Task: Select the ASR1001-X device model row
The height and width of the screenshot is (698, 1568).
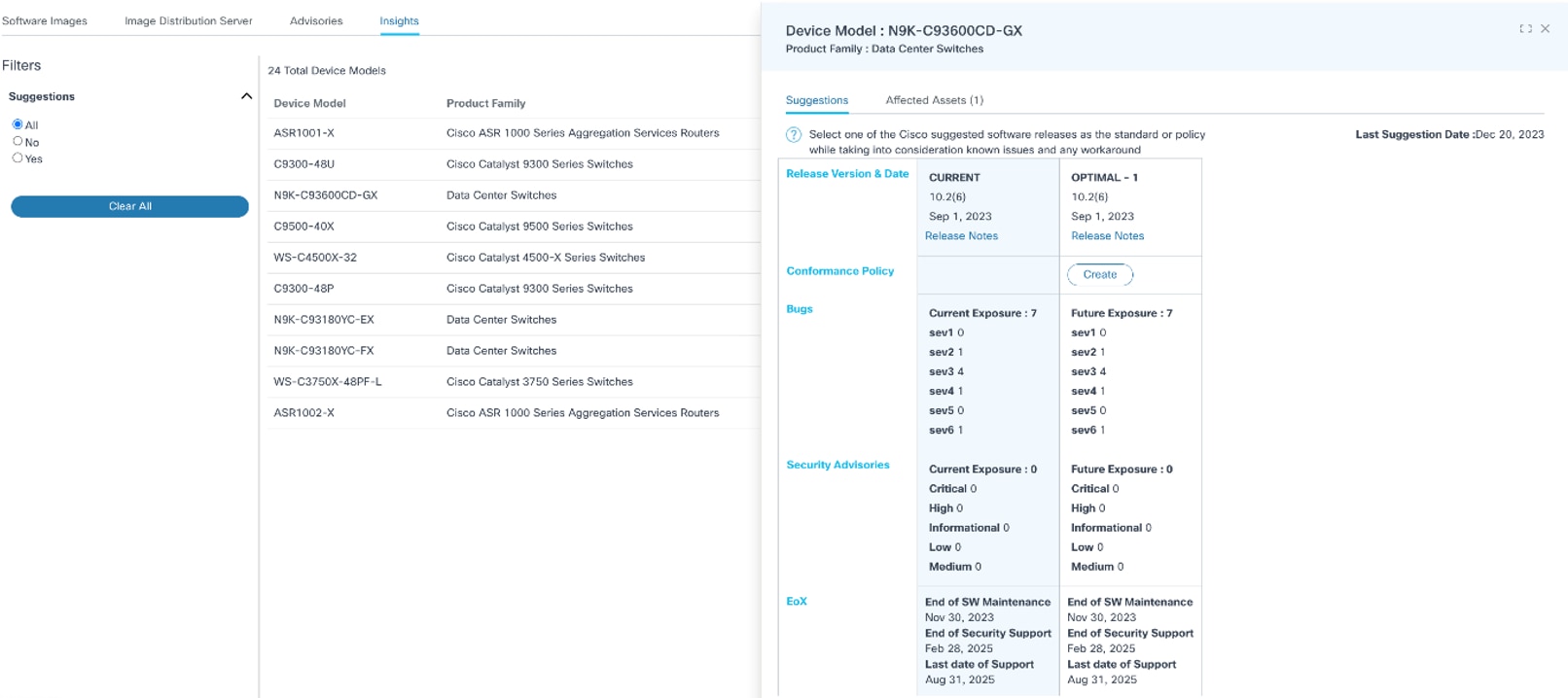Action: [x=514, y=133]
